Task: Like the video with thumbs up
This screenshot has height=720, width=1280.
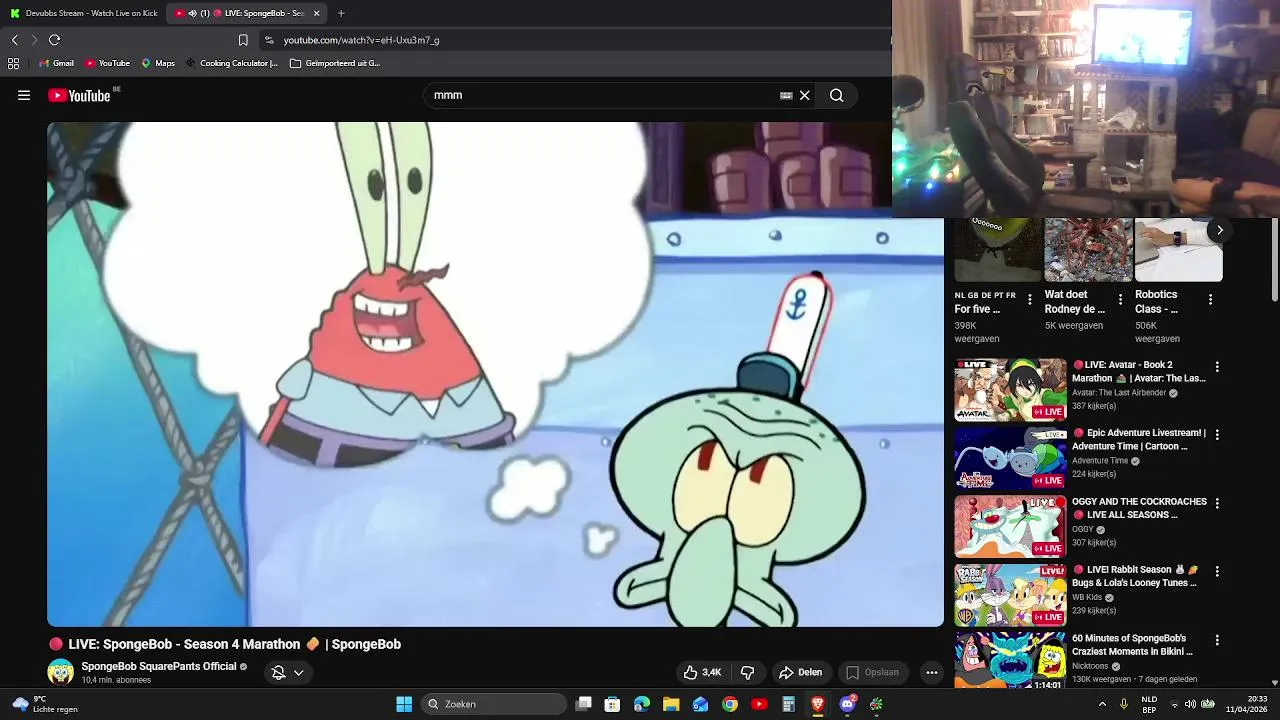Action: [x=703, y=673]
